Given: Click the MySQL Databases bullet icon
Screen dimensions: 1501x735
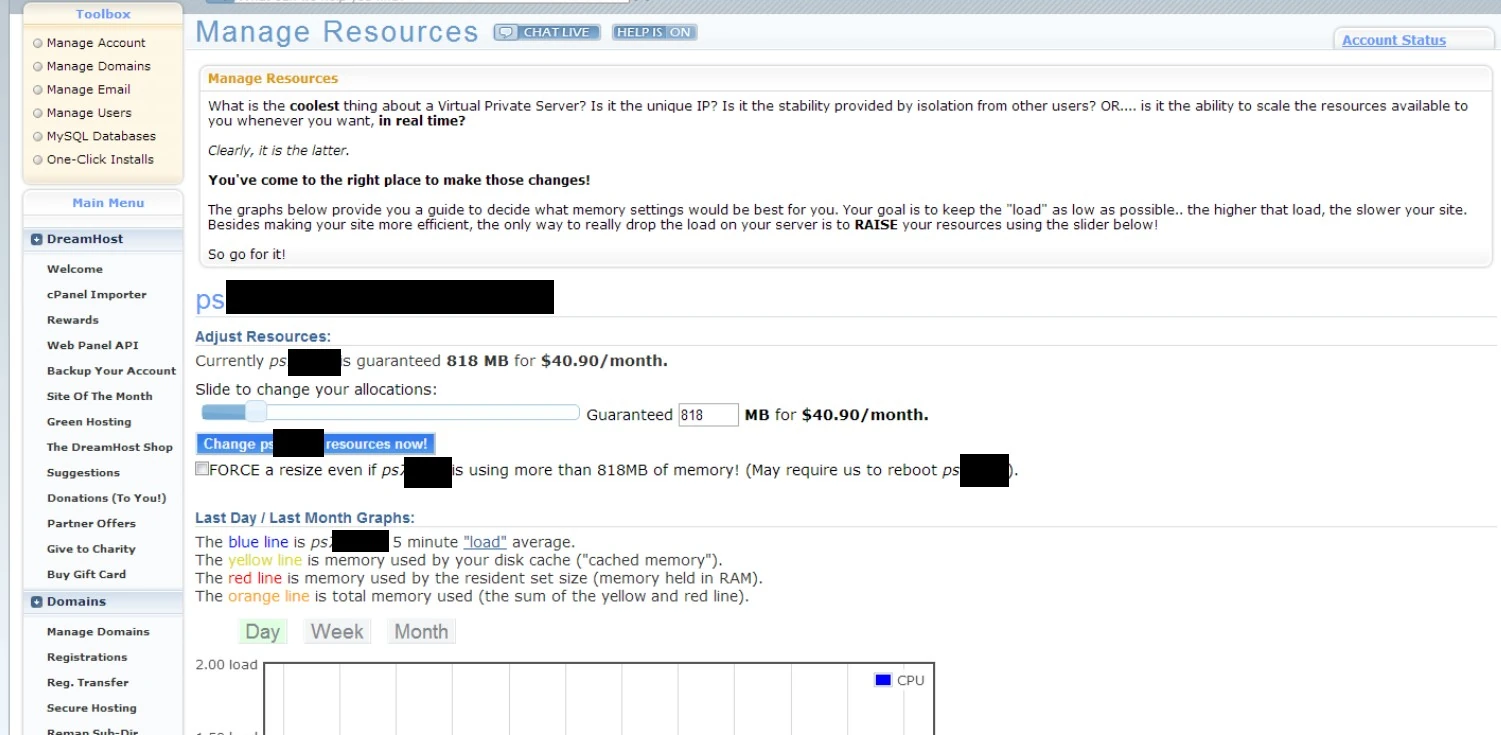Looking at the screenshot, I should click(x=38, y=136).
